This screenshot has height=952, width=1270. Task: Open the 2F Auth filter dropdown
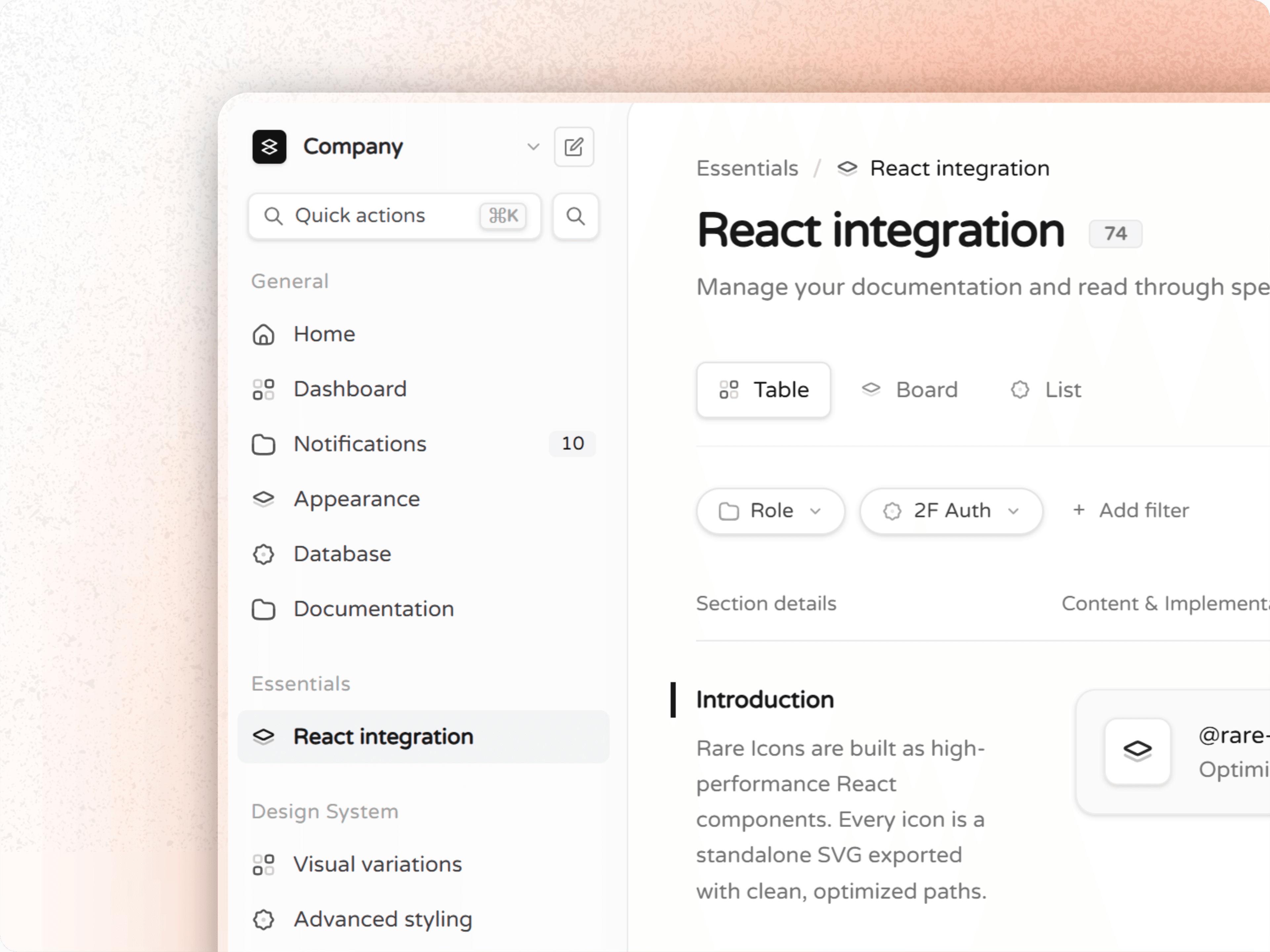pos(951,511)
